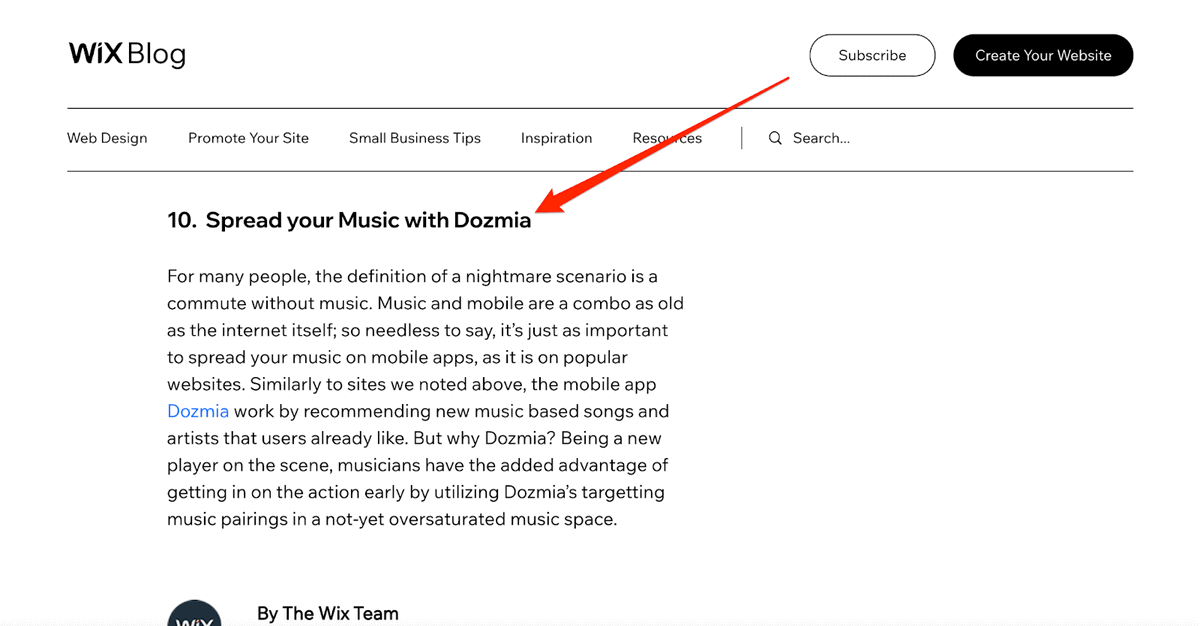Open the Resources menu item

(x=667, y=138)
